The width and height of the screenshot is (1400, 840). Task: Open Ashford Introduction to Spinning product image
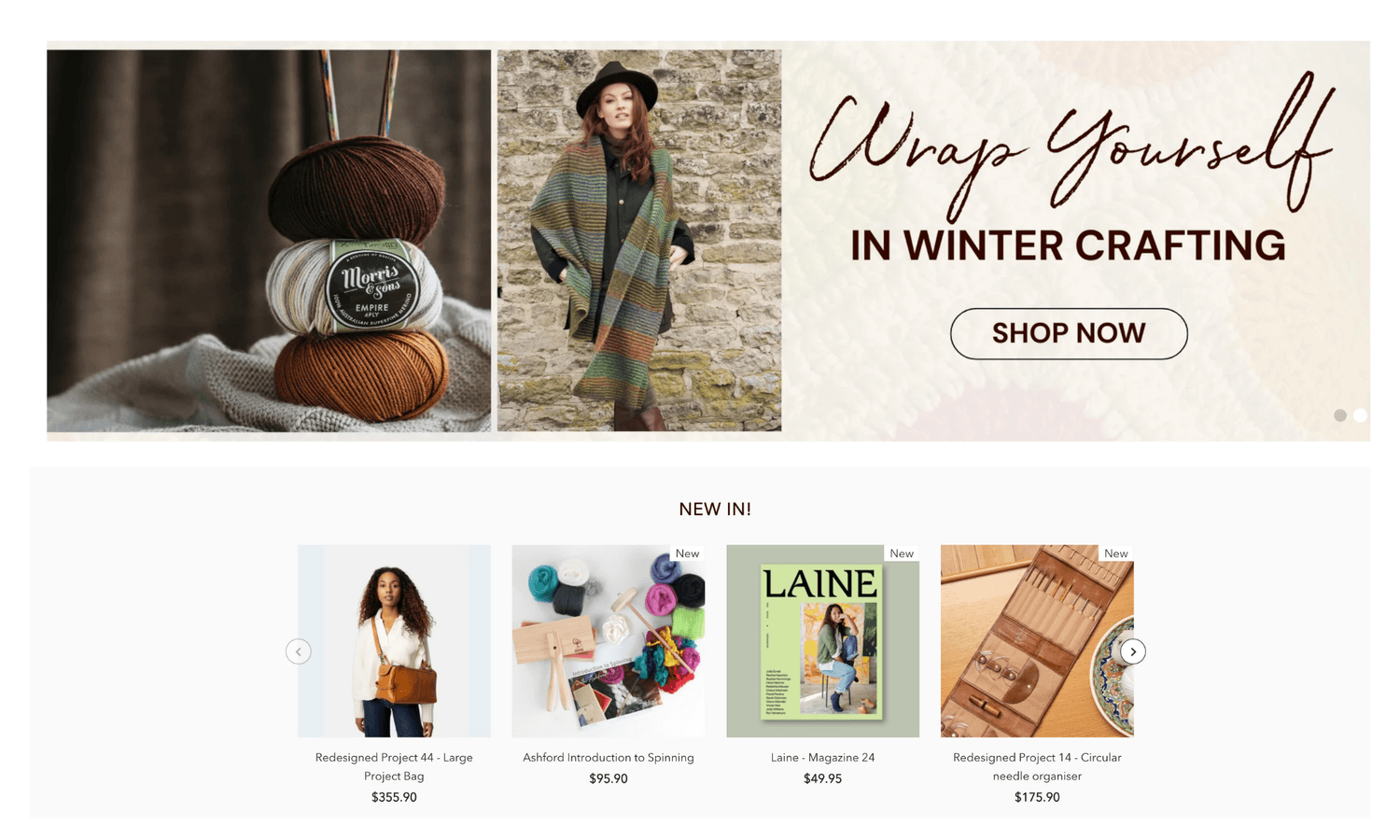point(609,641)
